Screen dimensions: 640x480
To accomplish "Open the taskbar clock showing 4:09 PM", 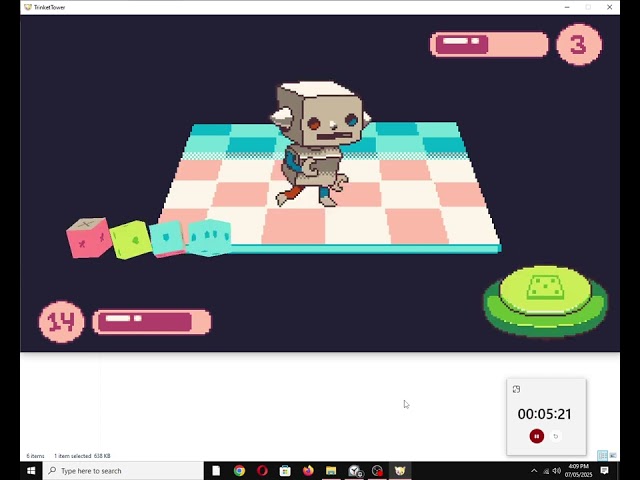I will tap(578, 471).
